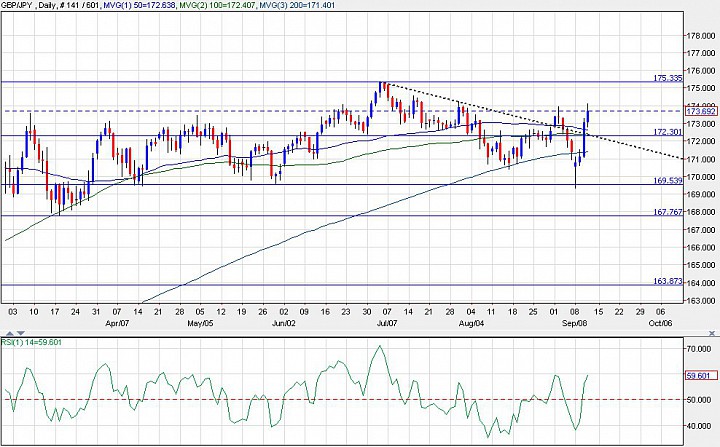Click the MVG(3) 200=171.401 legend label
This screenshot has width=720, height=447.
pyautogui.click(x=297, y=5)
